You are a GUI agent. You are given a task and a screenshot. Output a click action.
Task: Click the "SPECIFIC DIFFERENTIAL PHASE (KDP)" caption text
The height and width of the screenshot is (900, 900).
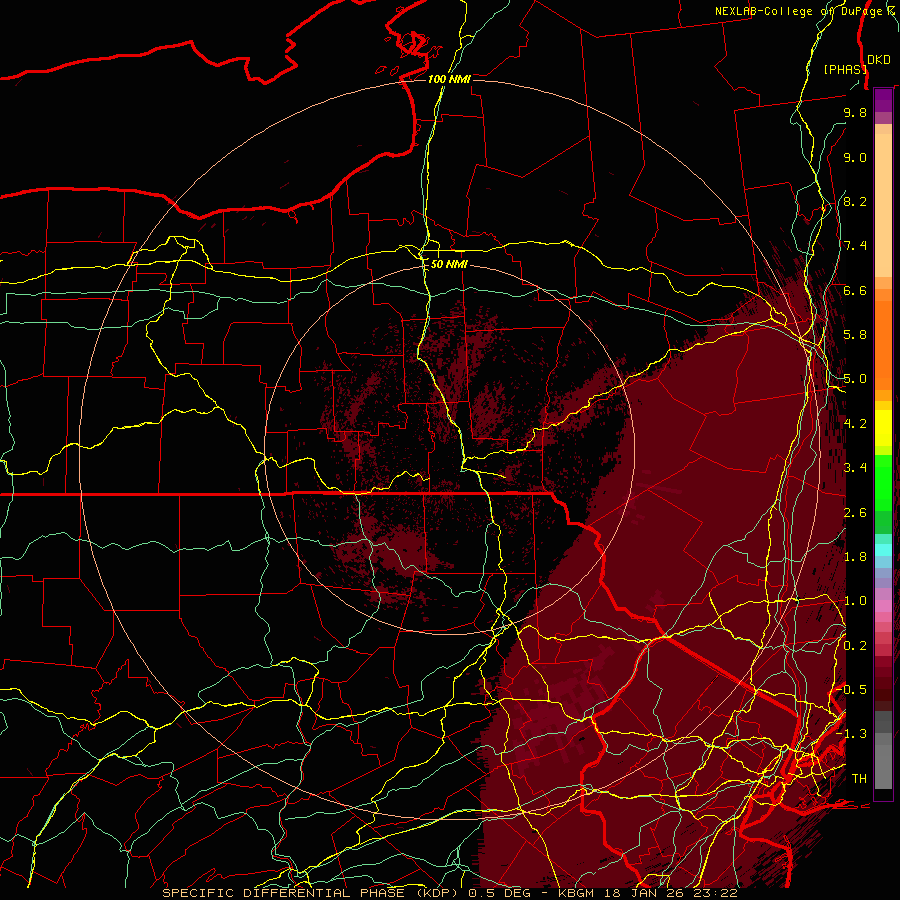click(x=313, y=893)
